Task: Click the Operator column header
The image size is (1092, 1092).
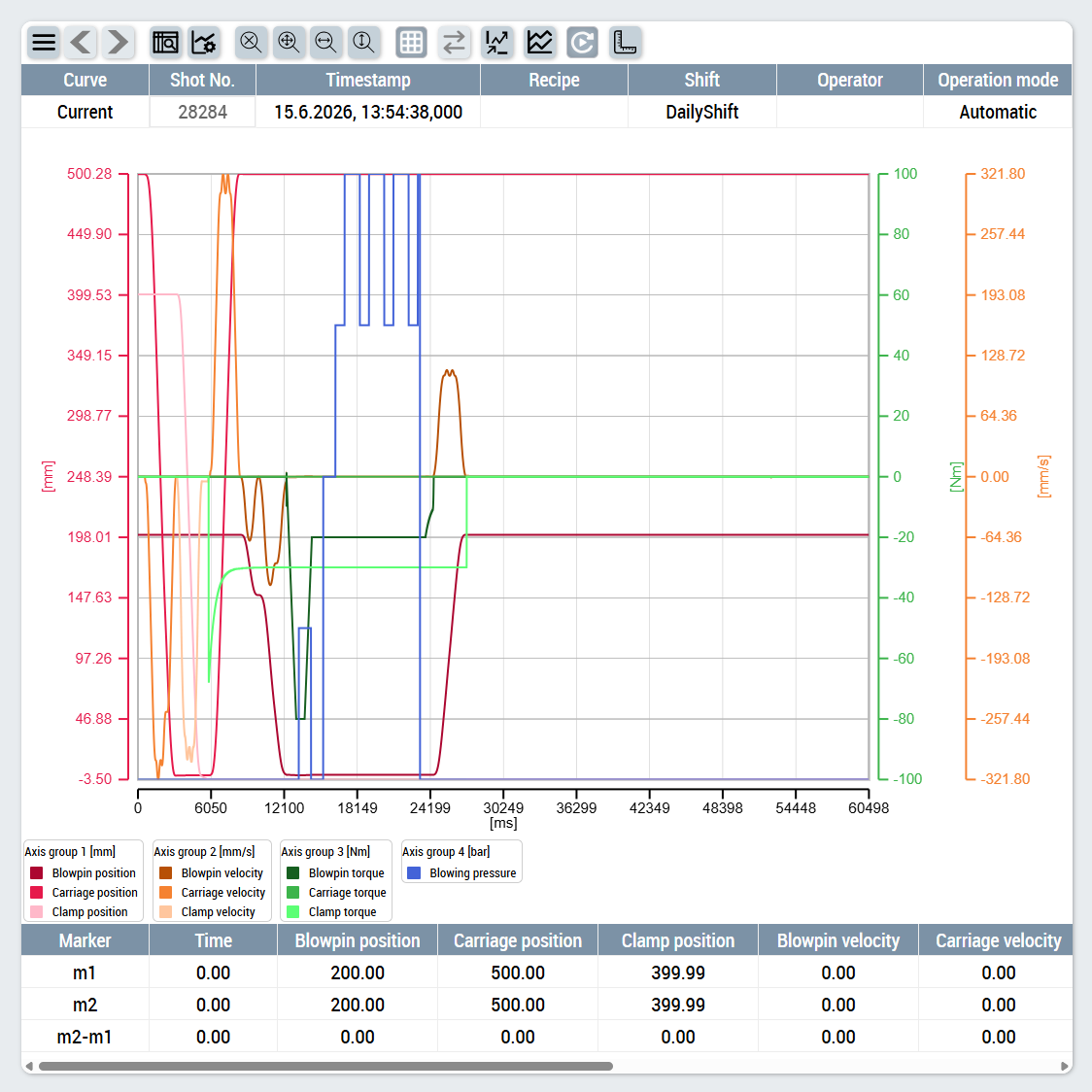Action: click(x=850, y=80)
